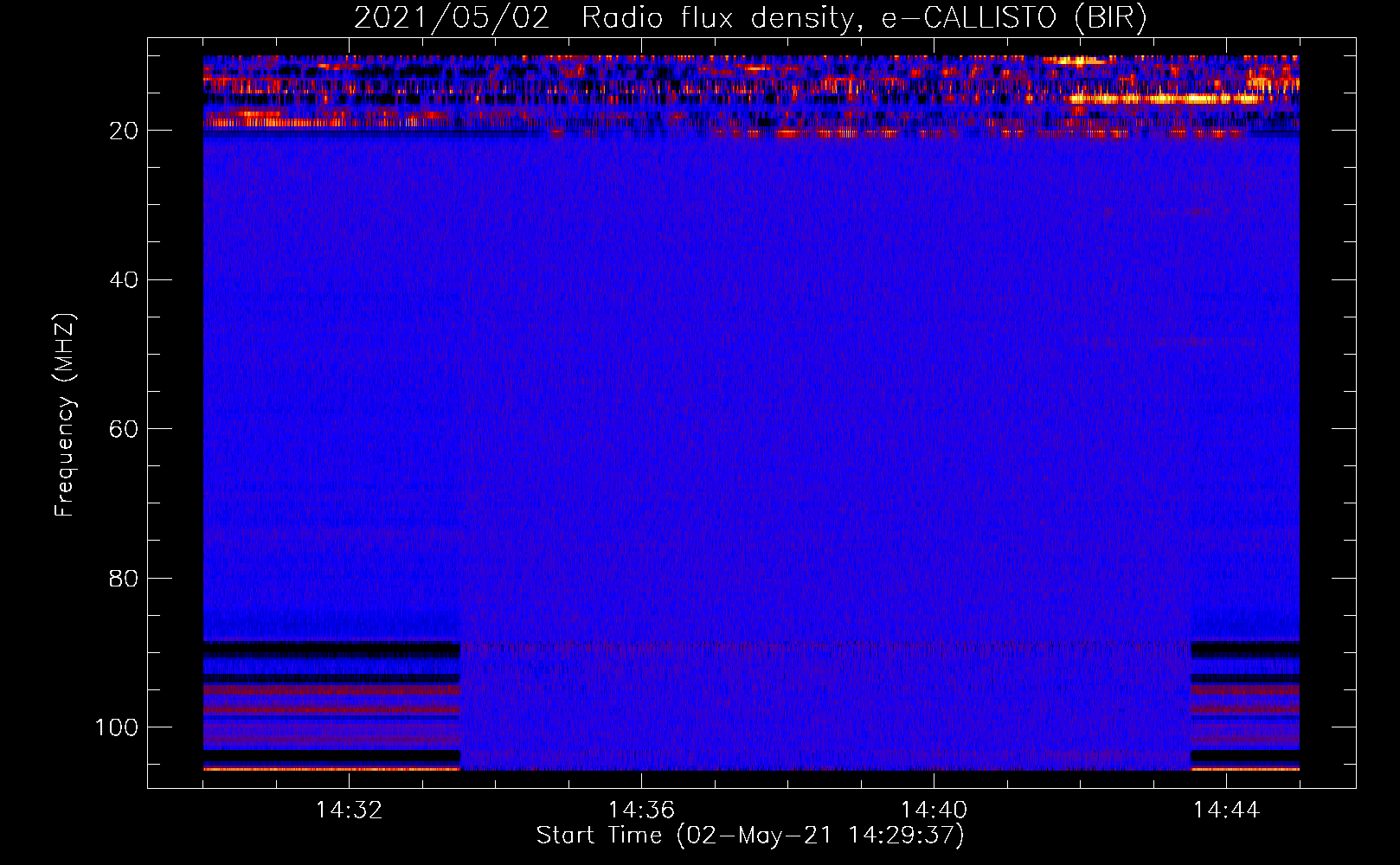1400x865 pixels.
Task: Click the 14:40 time tick label
Action: pos(934,811)
